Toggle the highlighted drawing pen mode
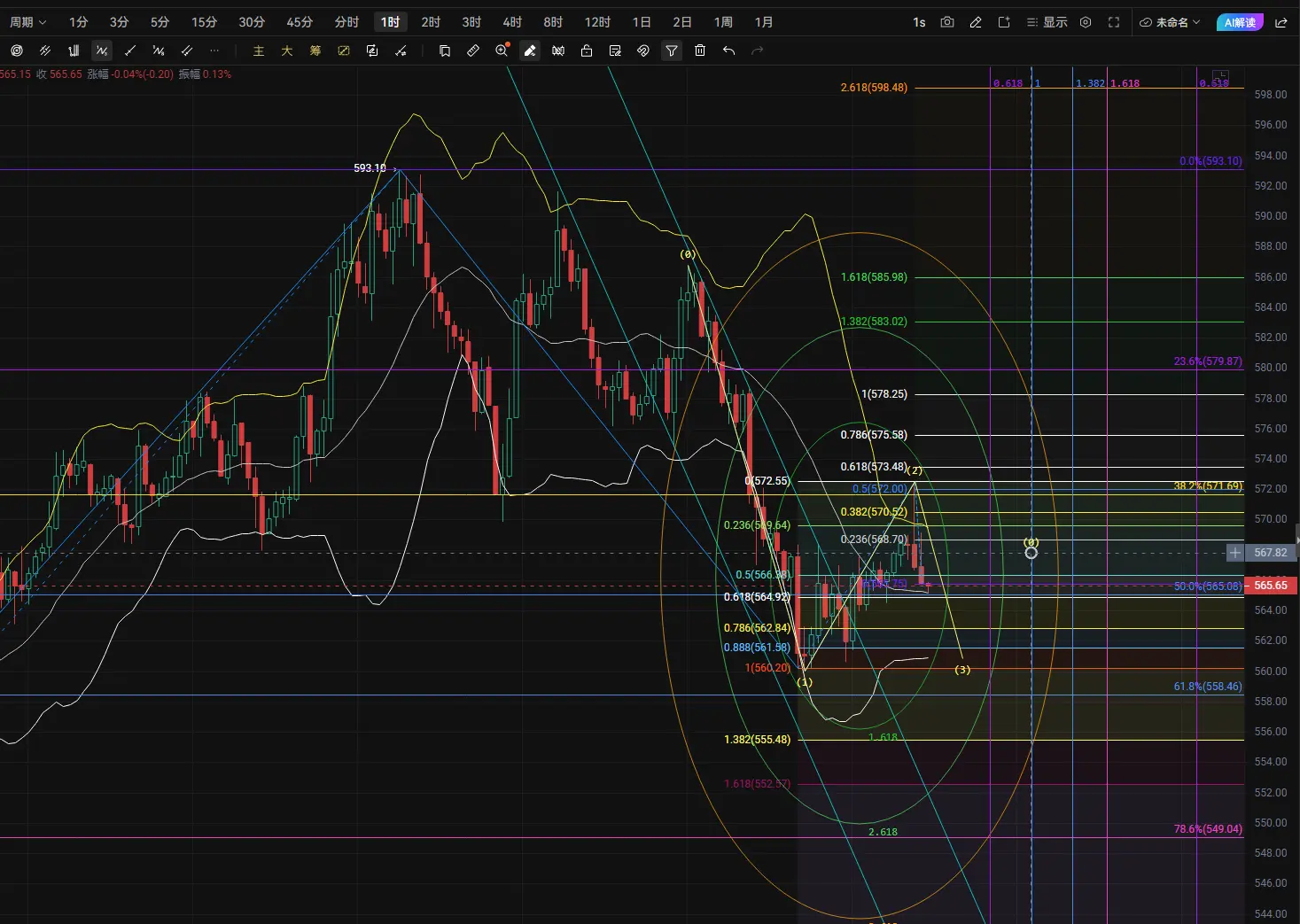1300x924 pixels. 530,50
